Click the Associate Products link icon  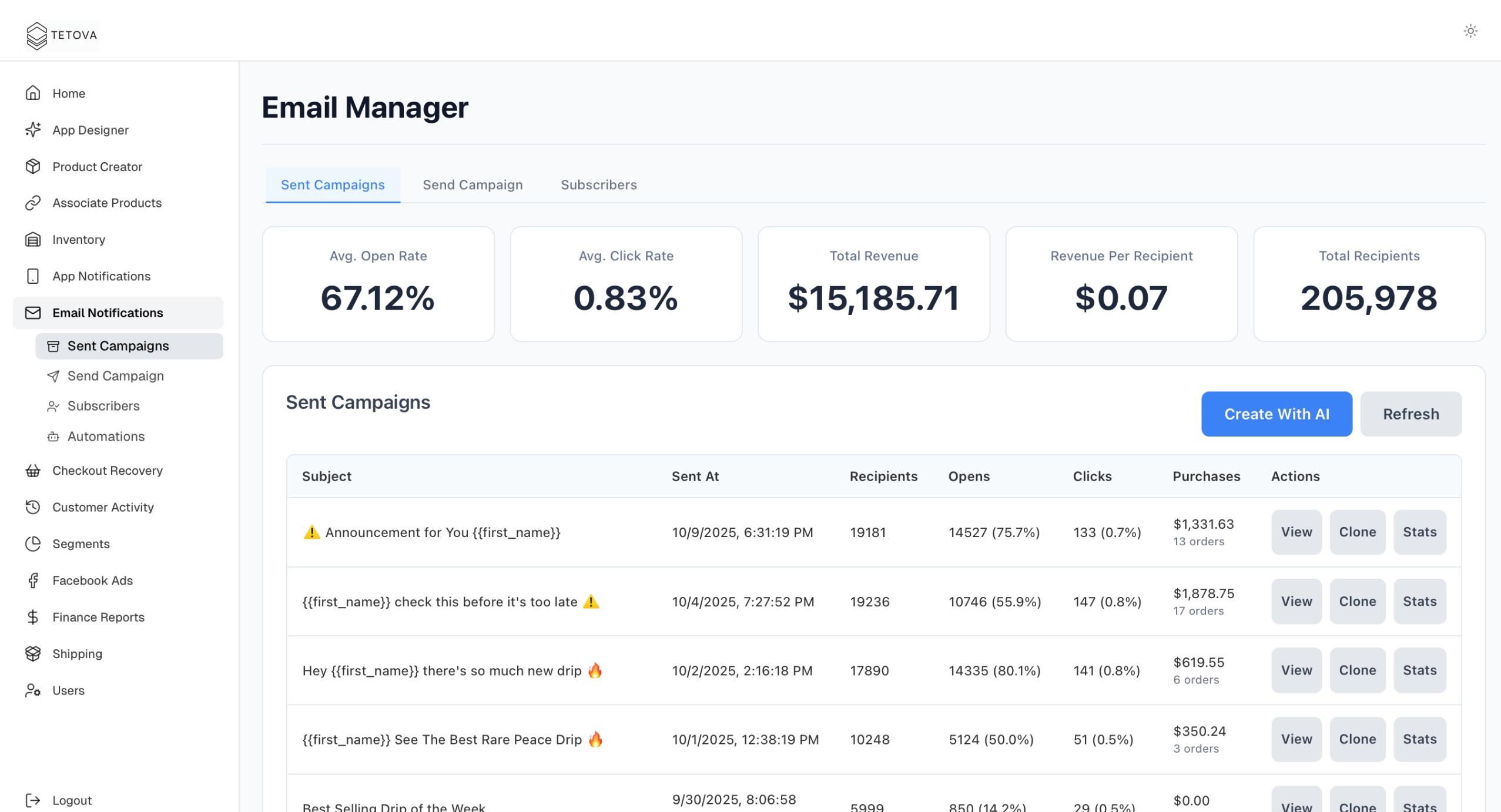pos(33,203)
